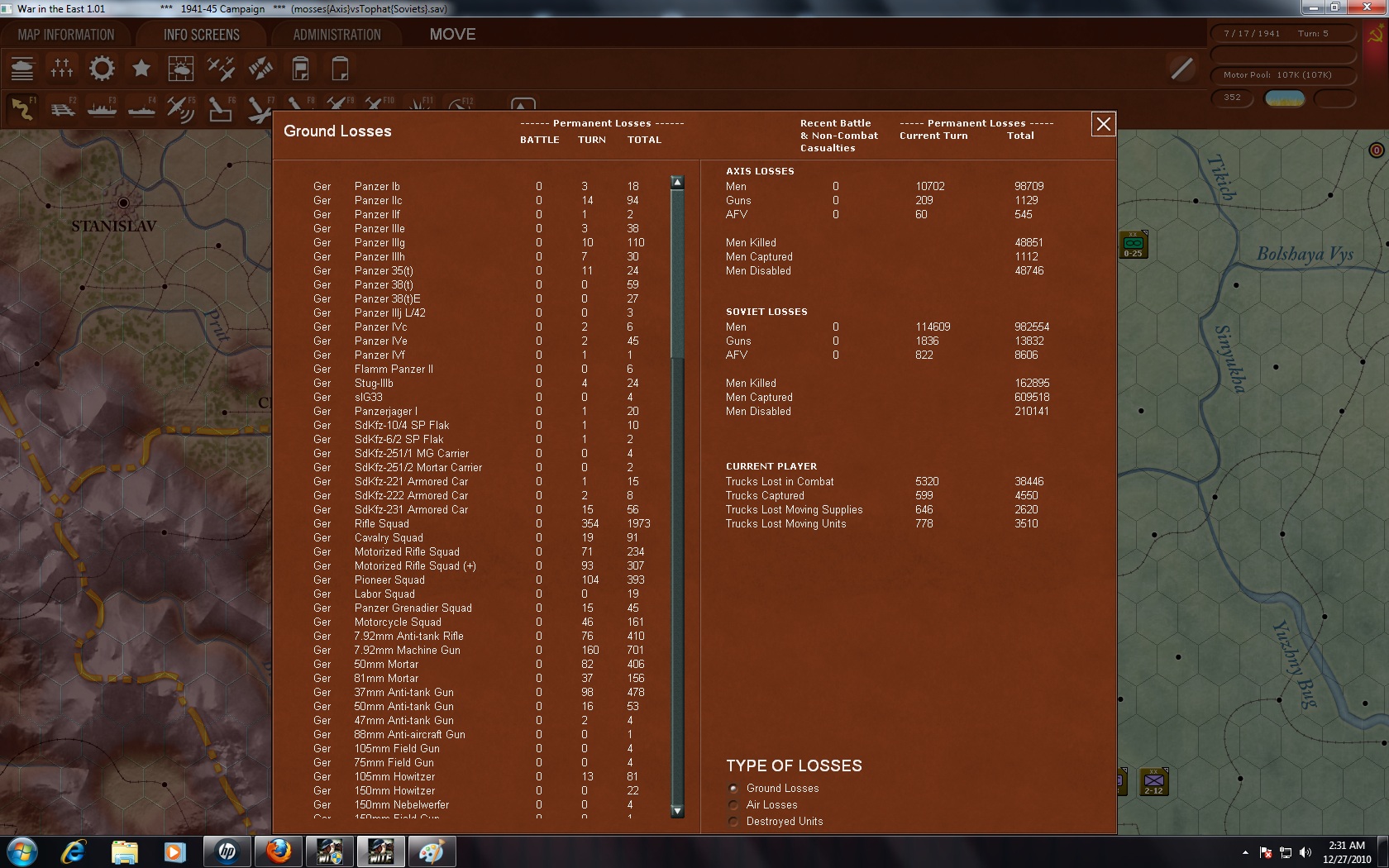Click the Rifle Squad row
Screen dimensions: 1389x868
click(482, 524)
